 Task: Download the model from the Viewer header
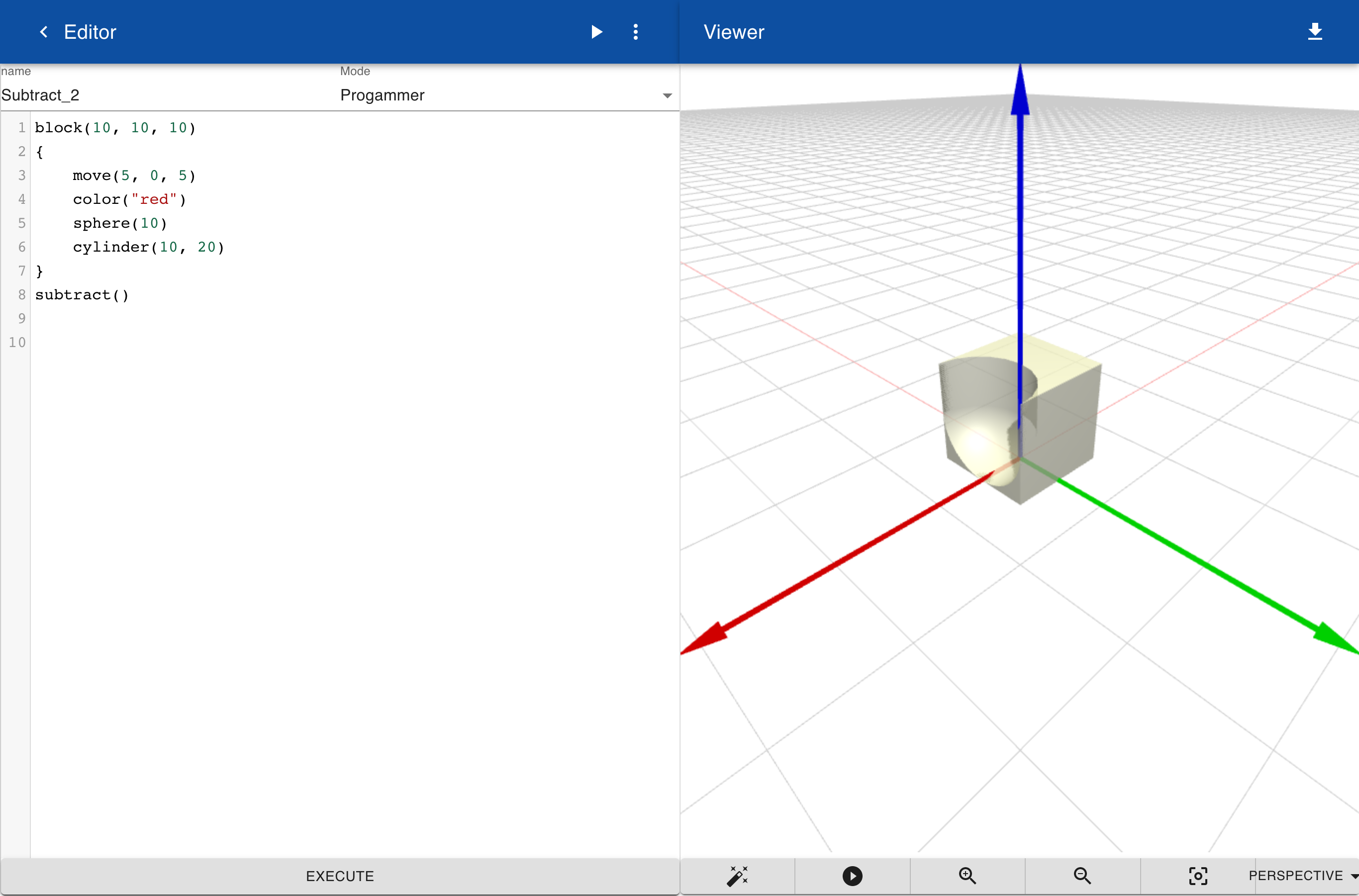tap(1315, 31)
